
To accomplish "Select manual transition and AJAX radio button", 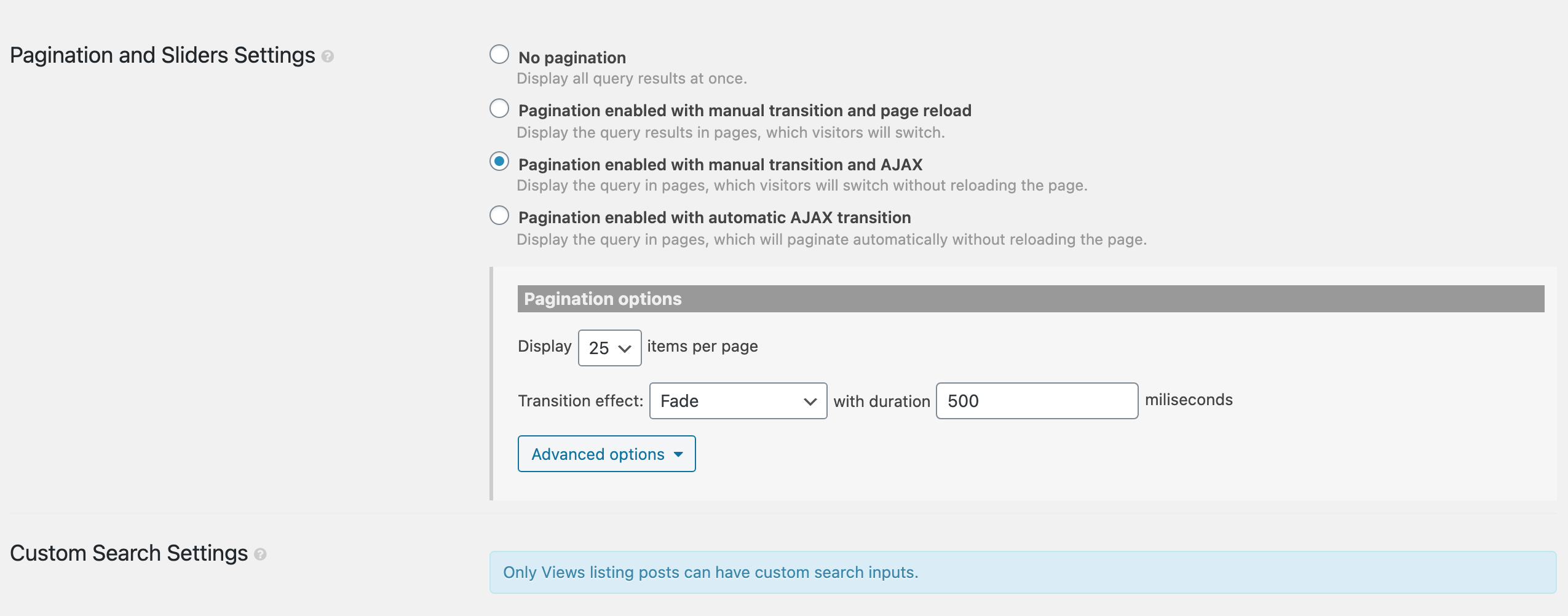I will (x=499, y=162).
